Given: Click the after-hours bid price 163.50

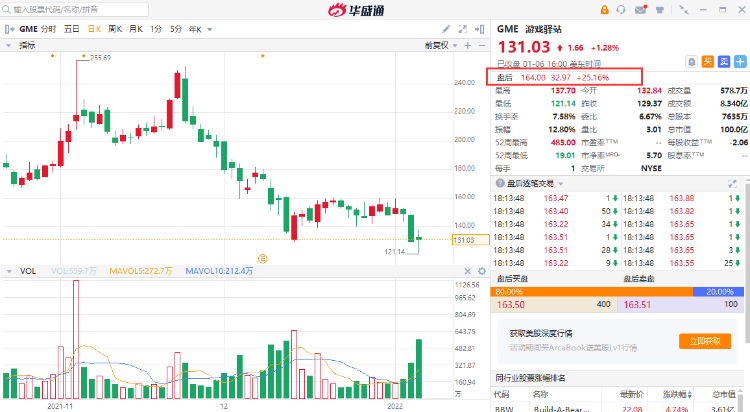Looking at the screenshot, I should tap(510, 305).
